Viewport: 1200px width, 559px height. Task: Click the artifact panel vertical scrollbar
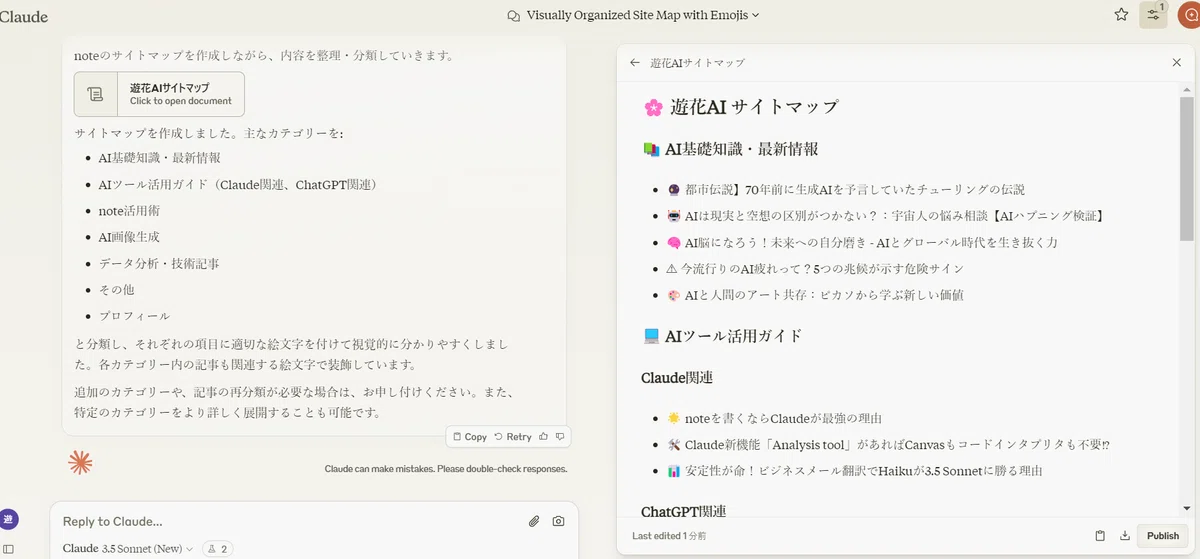point(1186,168)
